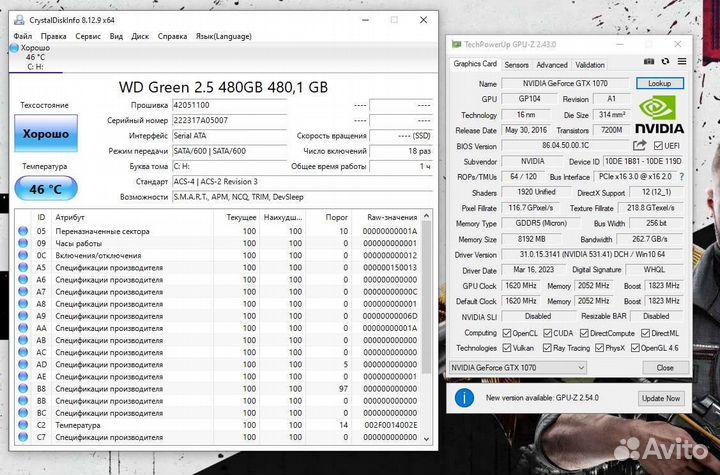Open the Правка menu
This screenshot has width=720, height=475.
coord(53,36)
